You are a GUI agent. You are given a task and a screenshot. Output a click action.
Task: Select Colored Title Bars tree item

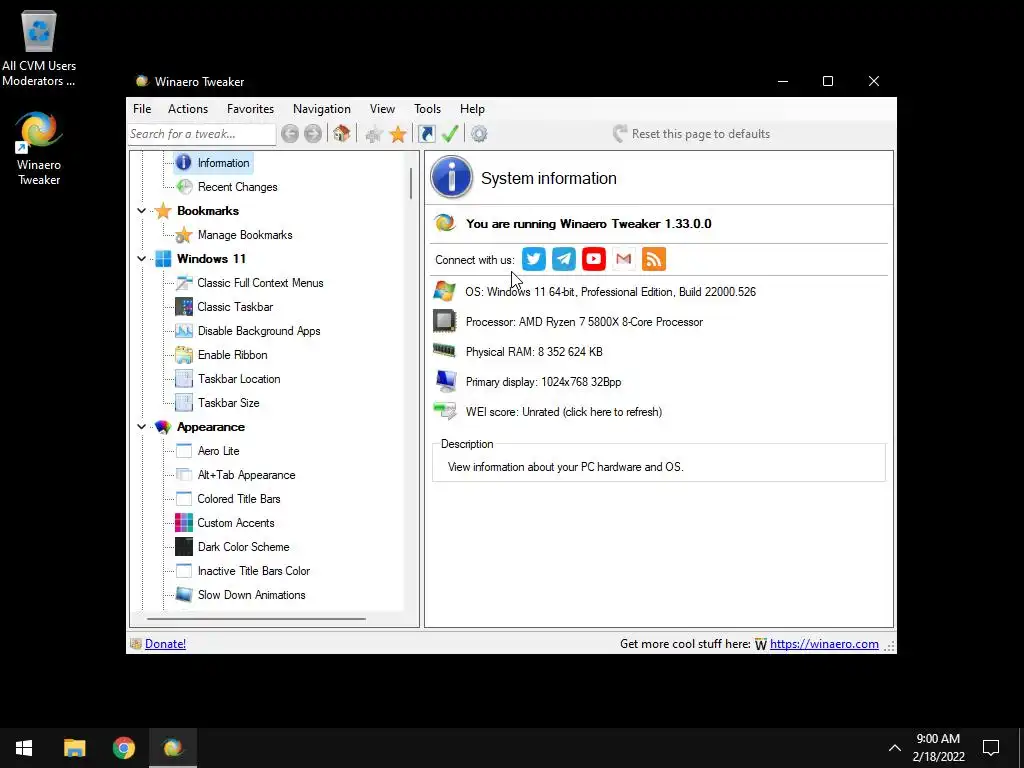tap(239, 499)
